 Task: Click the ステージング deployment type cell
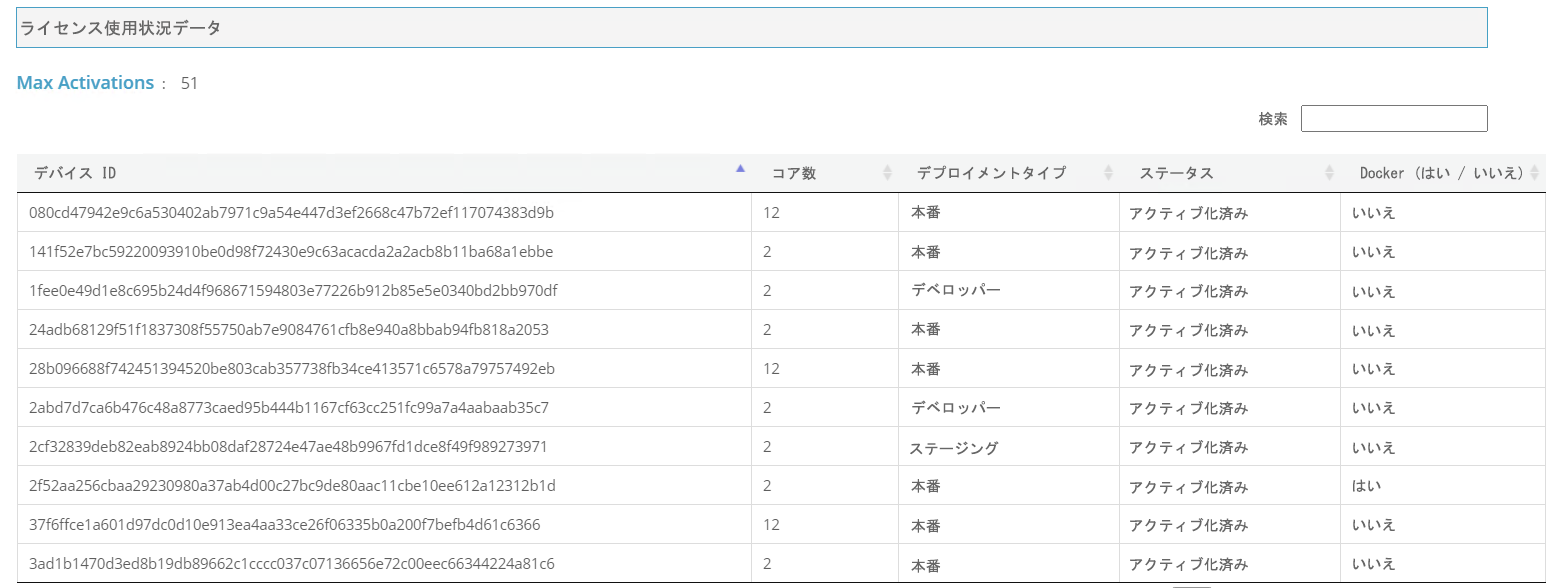tap(953, 448)
